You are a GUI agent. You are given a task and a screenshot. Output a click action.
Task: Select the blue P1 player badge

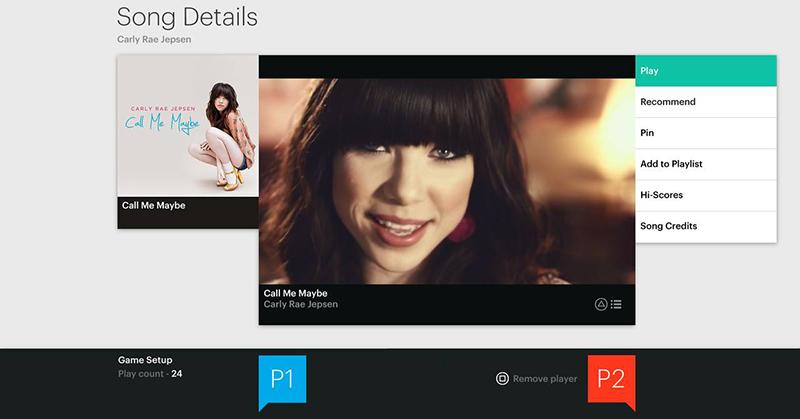click(282, 382)
